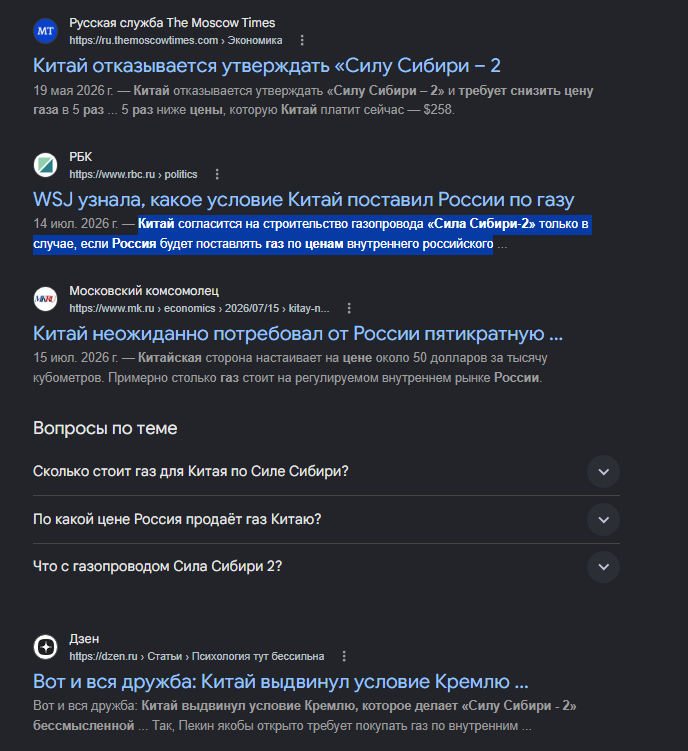
Task: Click the dzen.ru Статьи breadcrumb URL
Action: tap(197, 657)
